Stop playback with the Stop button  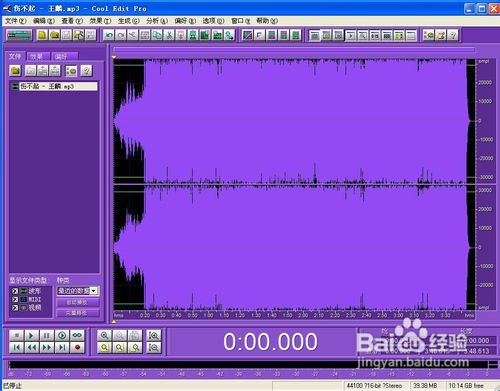(17, 335)
